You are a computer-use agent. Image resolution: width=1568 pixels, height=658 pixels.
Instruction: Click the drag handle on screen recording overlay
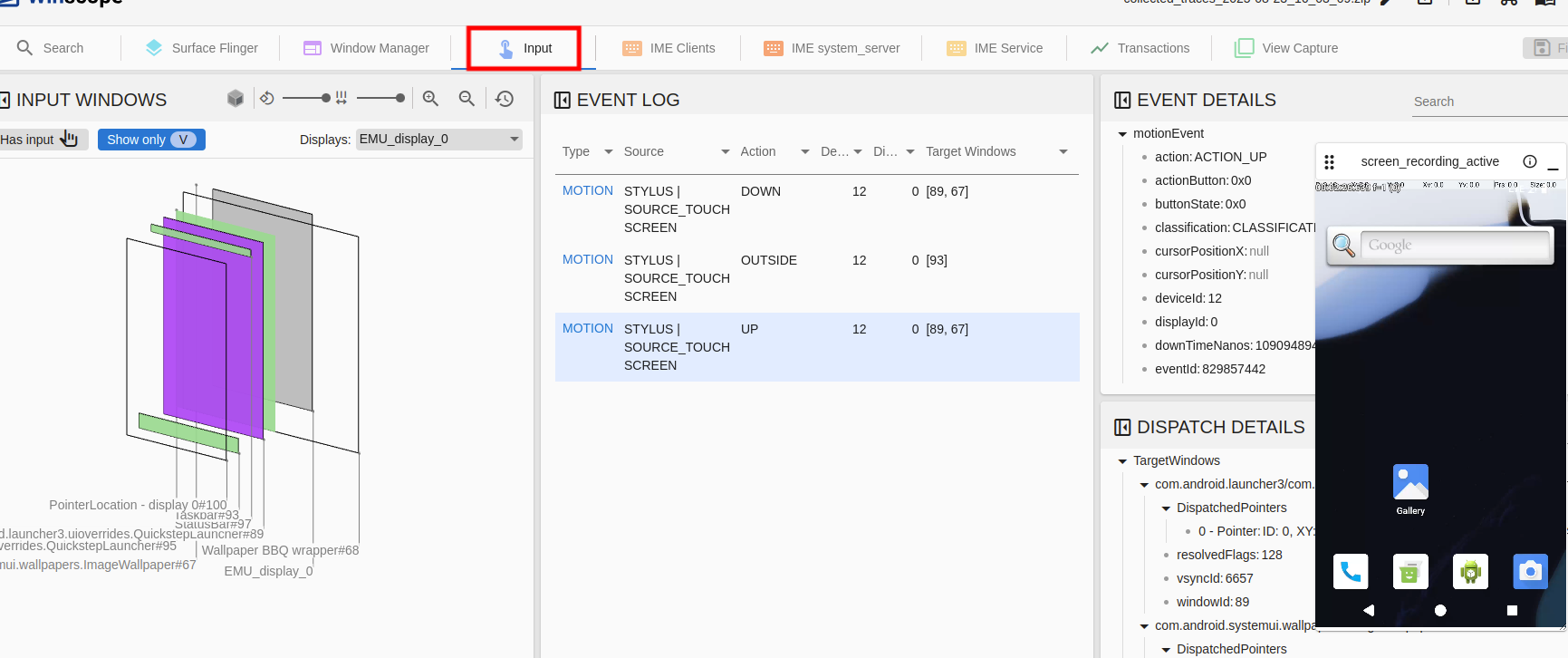pyautogui.click(x=1329, y=162)
